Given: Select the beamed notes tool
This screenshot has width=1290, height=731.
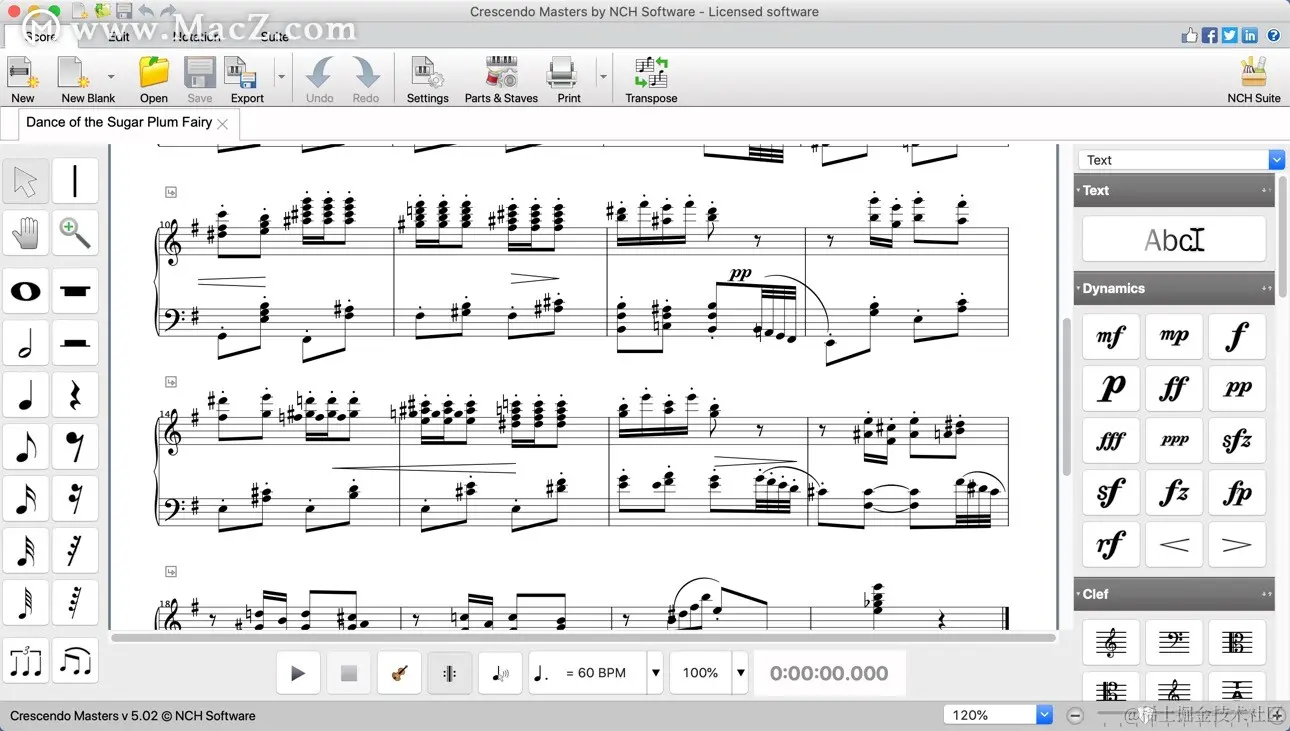Looking at the screenshot, I should (x=75, y=661).
